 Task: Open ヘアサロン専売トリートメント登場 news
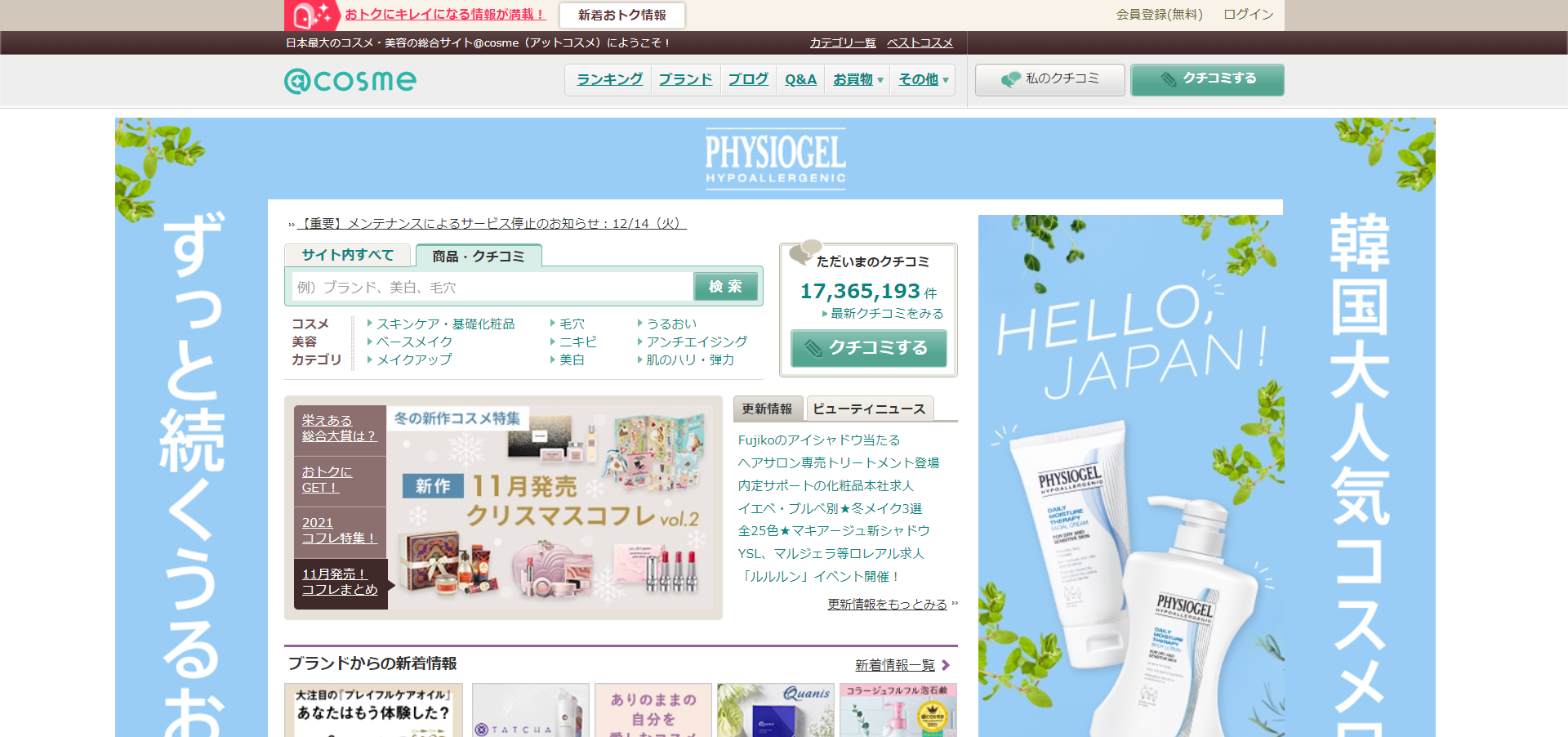point(839,462)
